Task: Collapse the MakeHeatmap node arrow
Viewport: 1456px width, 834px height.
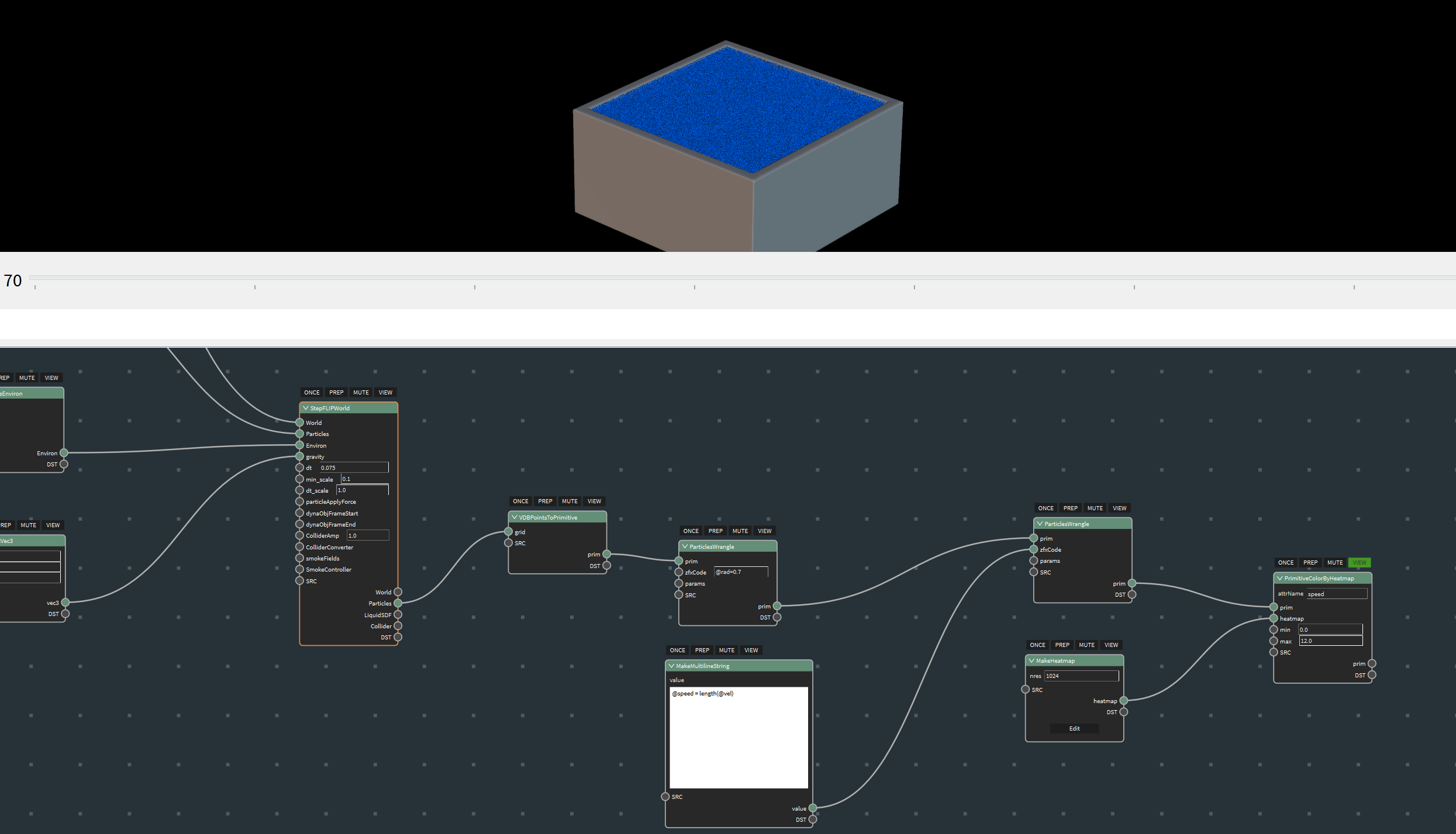Action: tap(1031, 660)
